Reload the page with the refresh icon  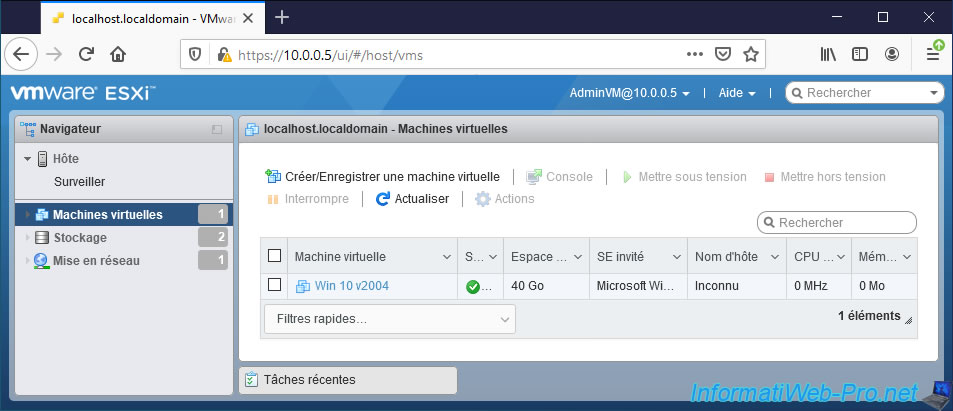coord(86,55)
